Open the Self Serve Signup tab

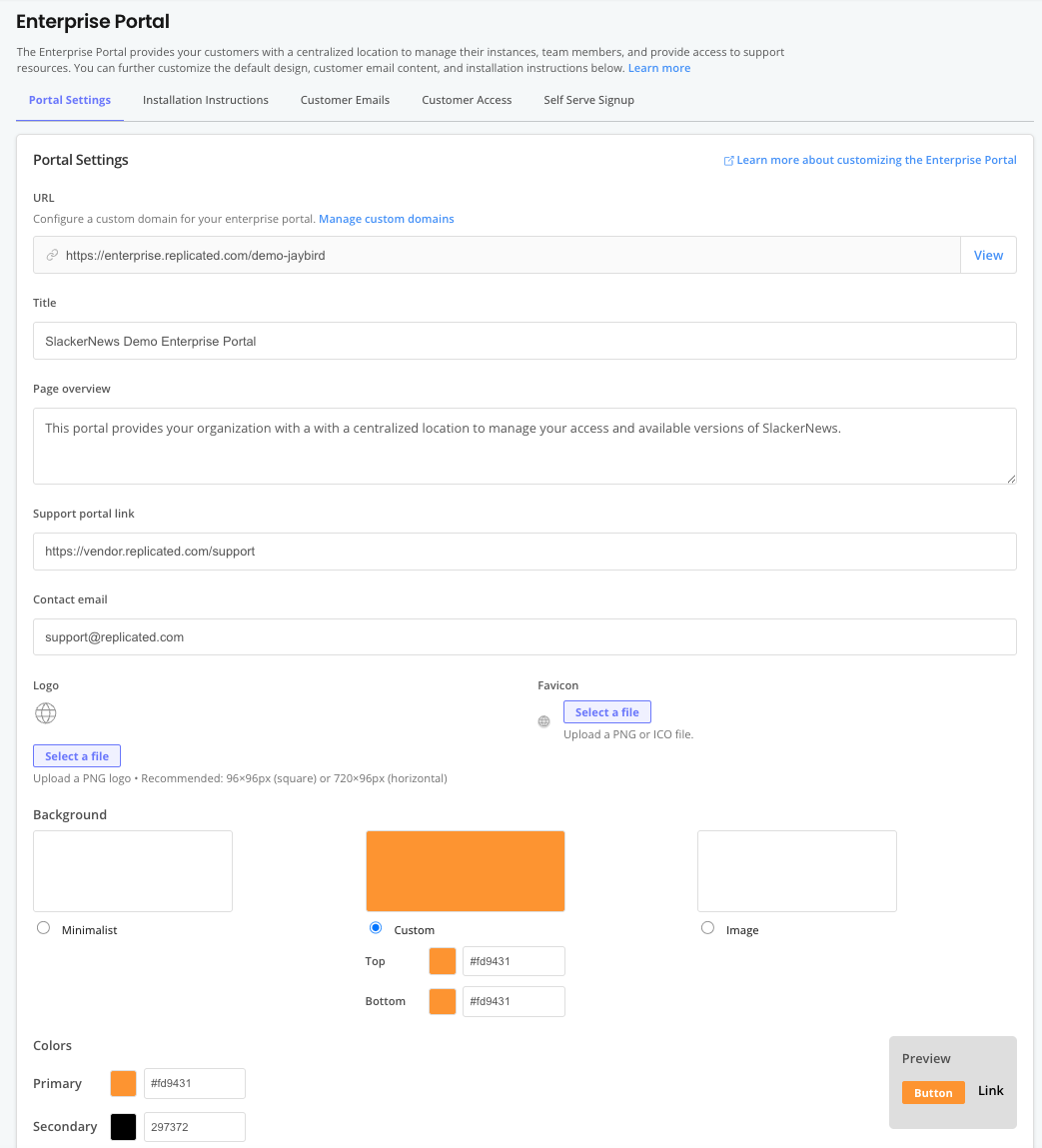click(588, 100)
